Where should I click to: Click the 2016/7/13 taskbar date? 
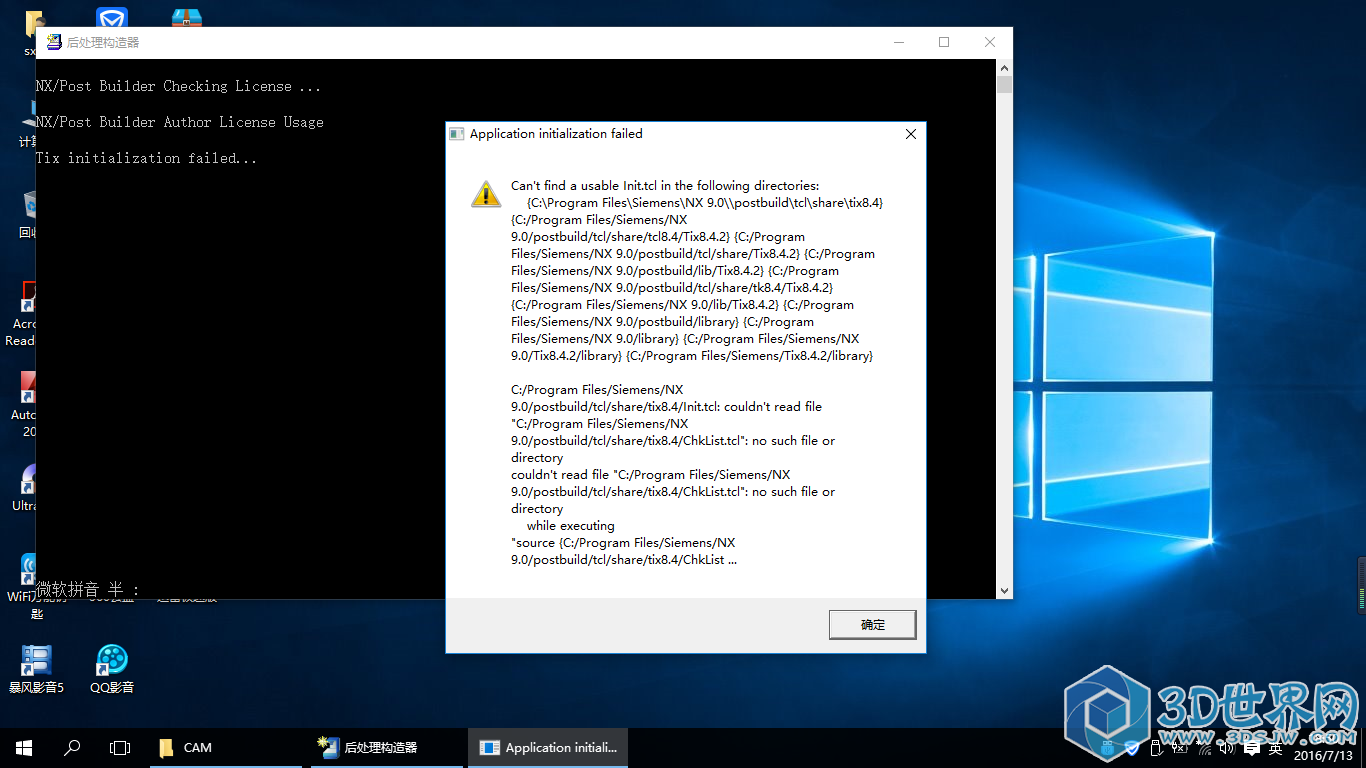point(1323,756)
